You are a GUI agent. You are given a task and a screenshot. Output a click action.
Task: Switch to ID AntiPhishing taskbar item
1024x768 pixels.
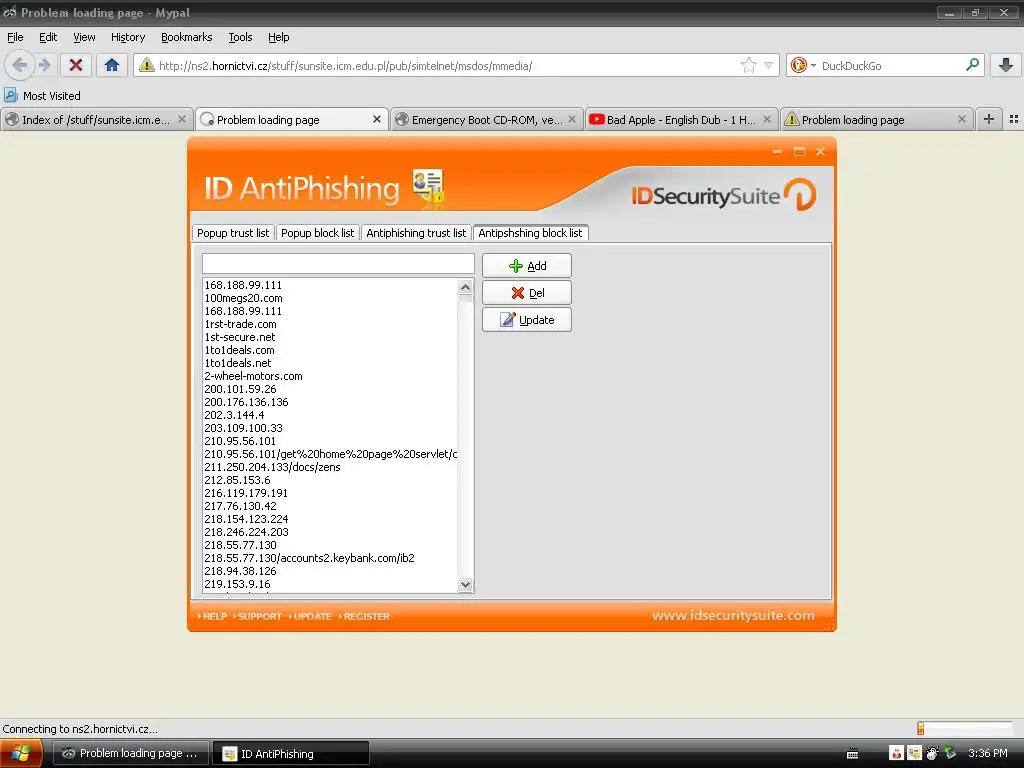click(291, 753)
